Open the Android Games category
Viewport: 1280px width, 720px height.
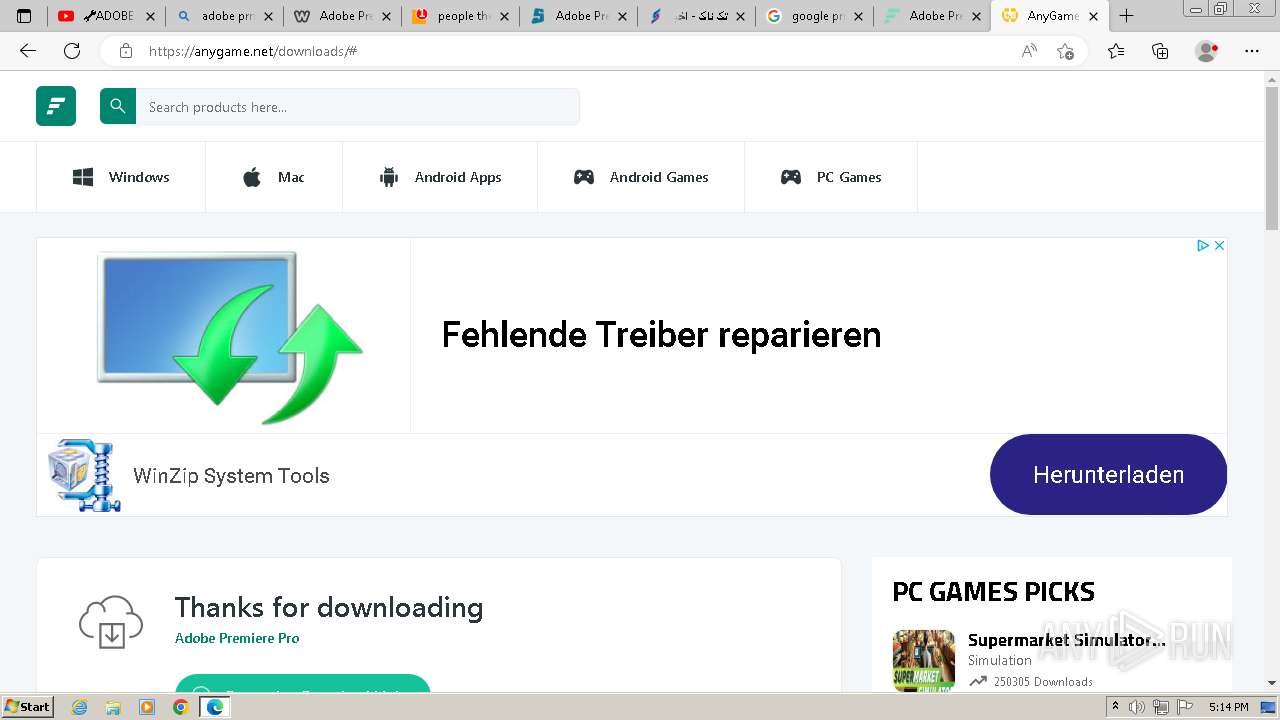641,177
